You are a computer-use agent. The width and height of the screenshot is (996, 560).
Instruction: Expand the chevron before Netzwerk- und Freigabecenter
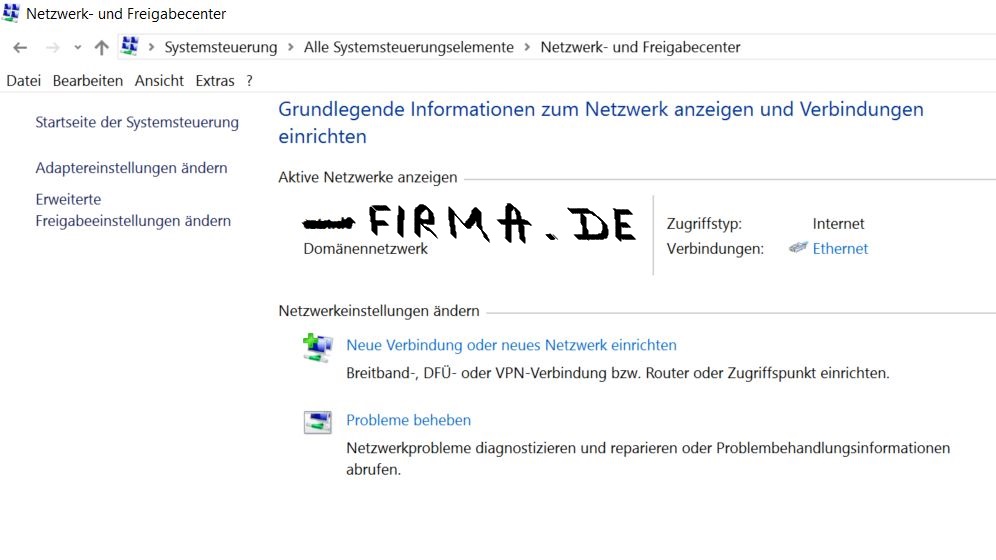[x=527, y=47]
